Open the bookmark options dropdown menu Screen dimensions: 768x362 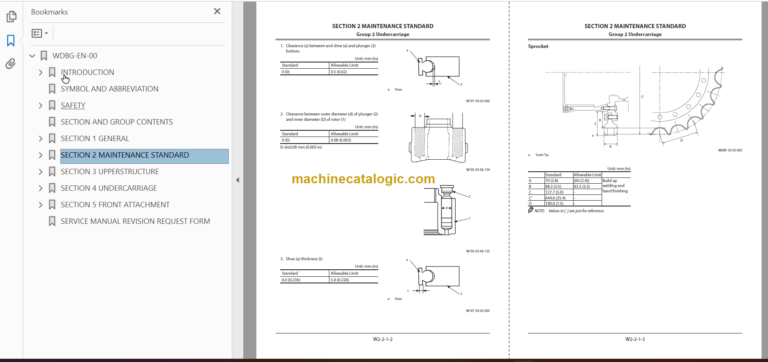click(x=40, y=33)
